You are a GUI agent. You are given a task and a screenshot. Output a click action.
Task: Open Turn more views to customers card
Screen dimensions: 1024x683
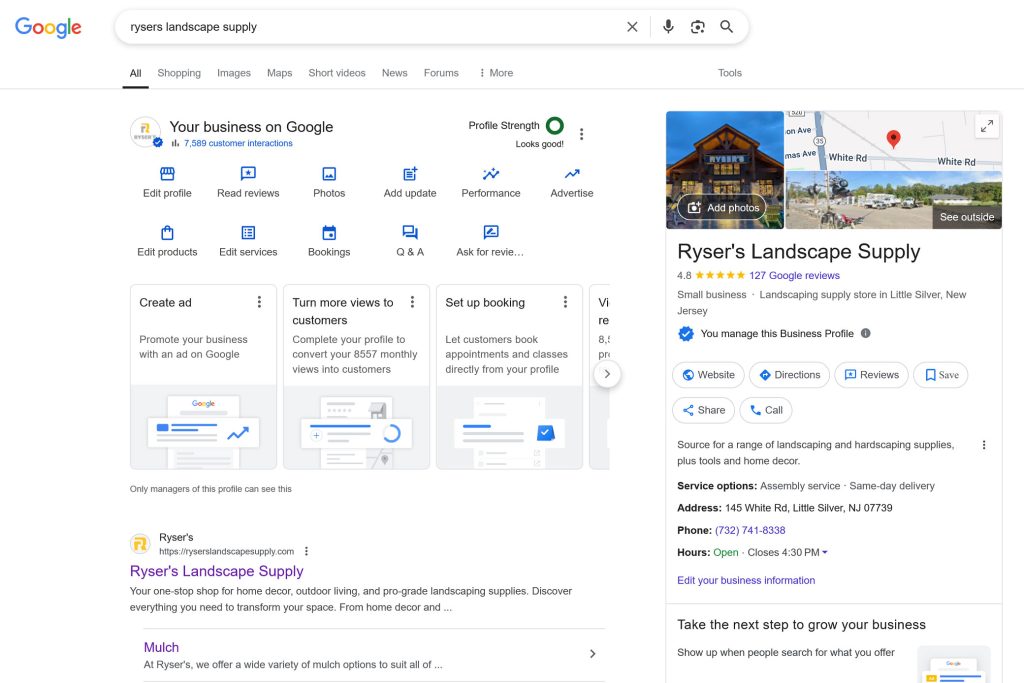click(x=357, y=377)
